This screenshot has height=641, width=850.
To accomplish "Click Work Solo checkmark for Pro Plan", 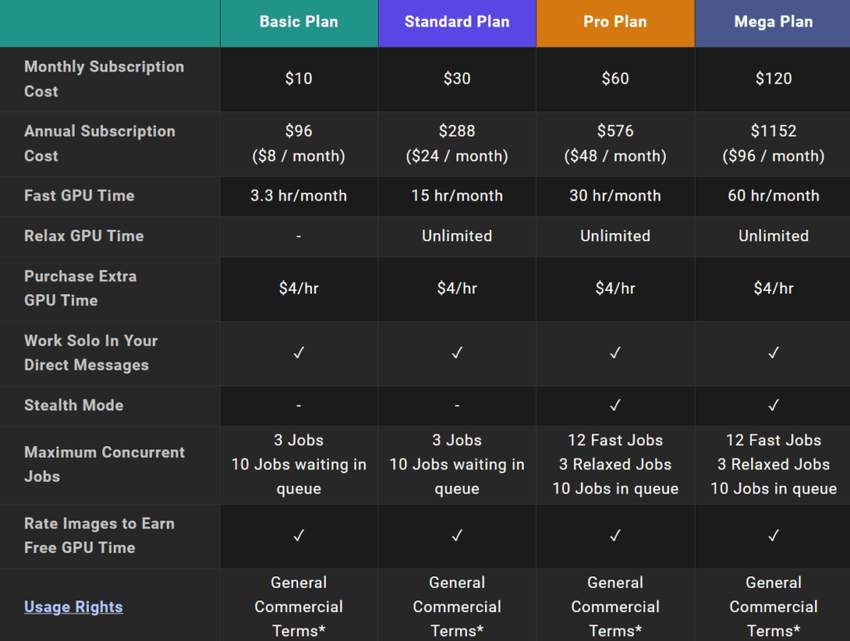I will click(615, 353).
